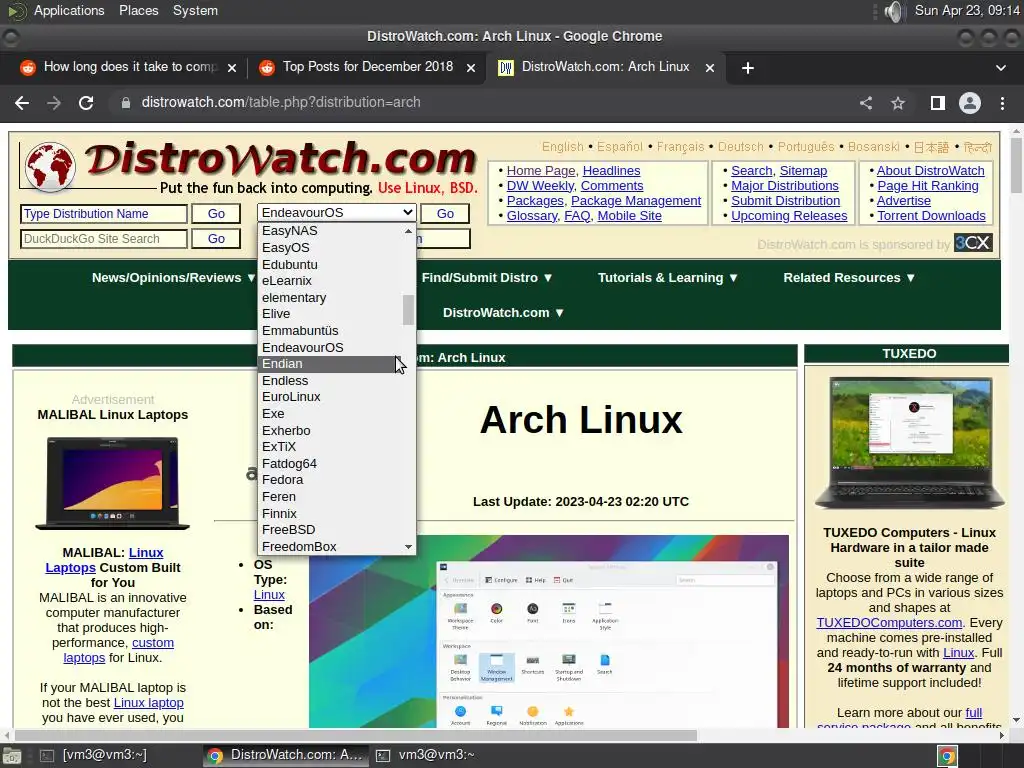Screen dimensions: 1024x768
Task: Expand News/Opinions/Reviews menu
Action: (173, 278)
